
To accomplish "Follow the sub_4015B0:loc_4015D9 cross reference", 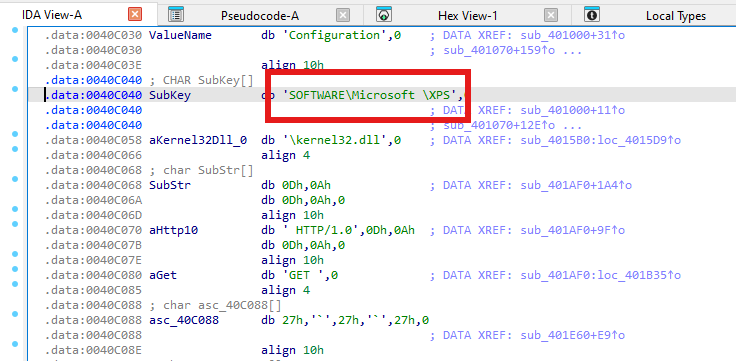I will [x=600, y=140].
